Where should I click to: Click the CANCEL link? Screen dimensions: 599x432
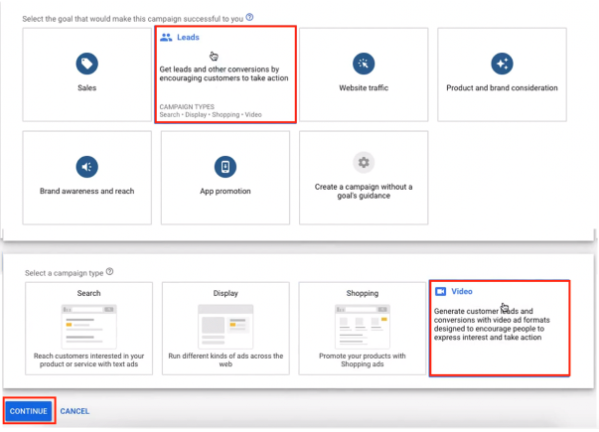(74, 411)
